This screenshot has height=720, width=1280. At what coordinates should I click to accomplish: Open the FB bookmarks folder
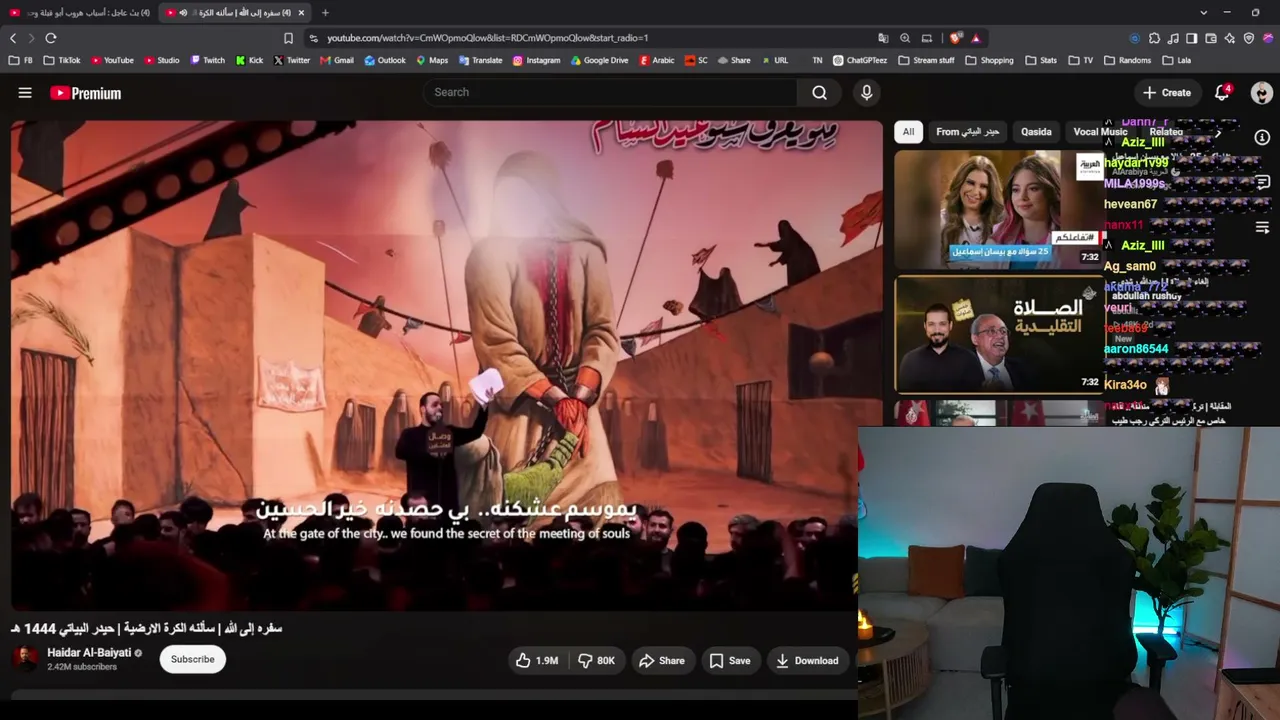pos(21,60)
